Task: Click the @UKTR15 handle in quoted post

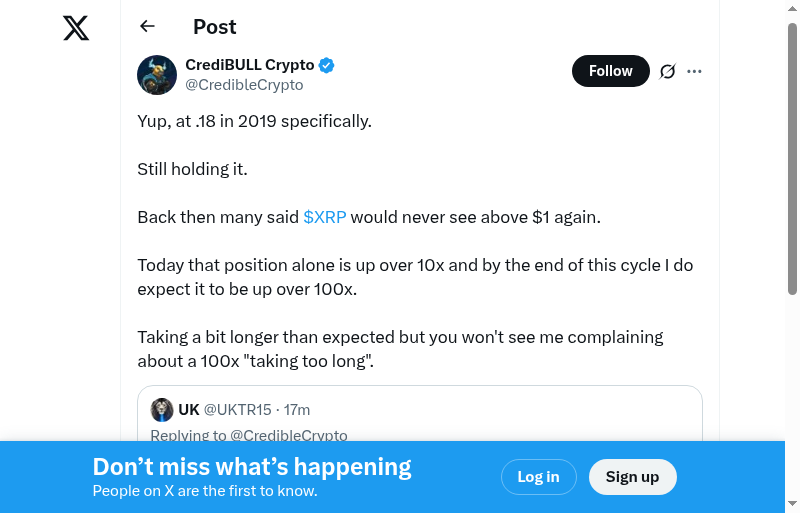Action: [238, 410]
